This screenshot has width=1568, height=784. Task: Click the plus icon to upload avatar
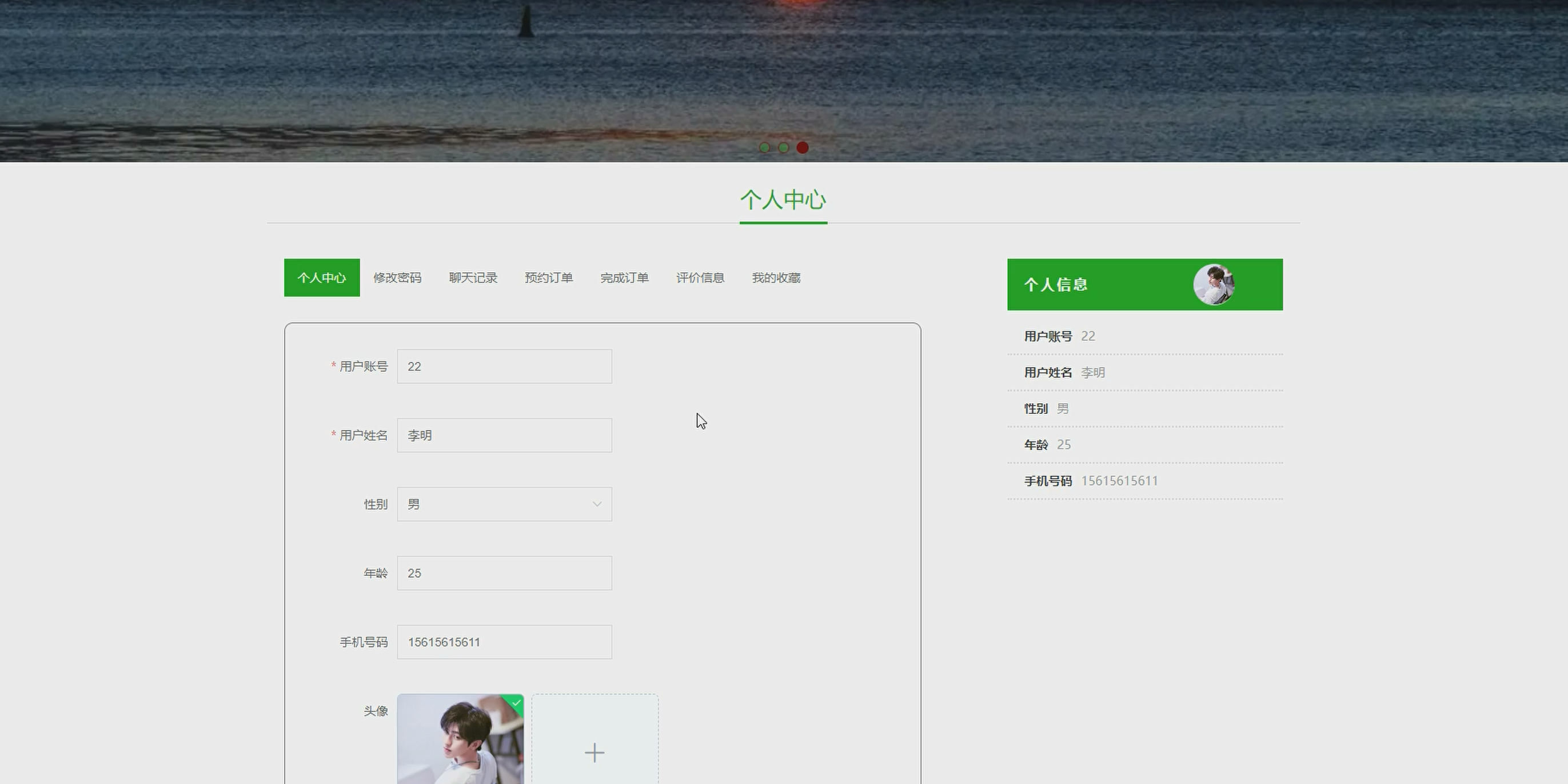click(595, 753)
